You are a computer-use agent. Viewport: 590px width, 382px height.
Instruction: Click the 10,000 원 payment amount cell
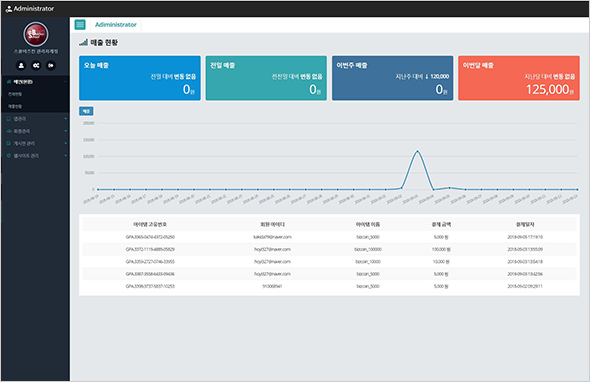click(441, 262)
